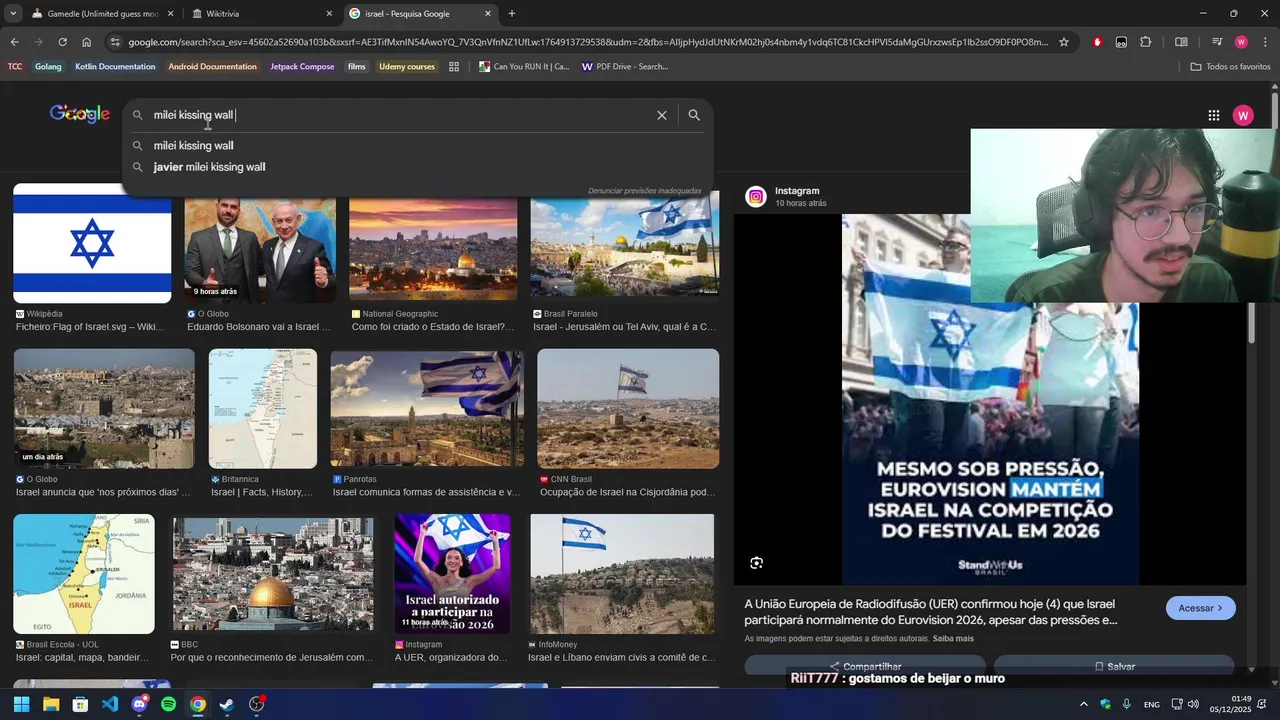Open the PDF Drive bookmark
The height and width of the screenshot is (720, 1280).
pyautogui.click(x=625, y=67)
